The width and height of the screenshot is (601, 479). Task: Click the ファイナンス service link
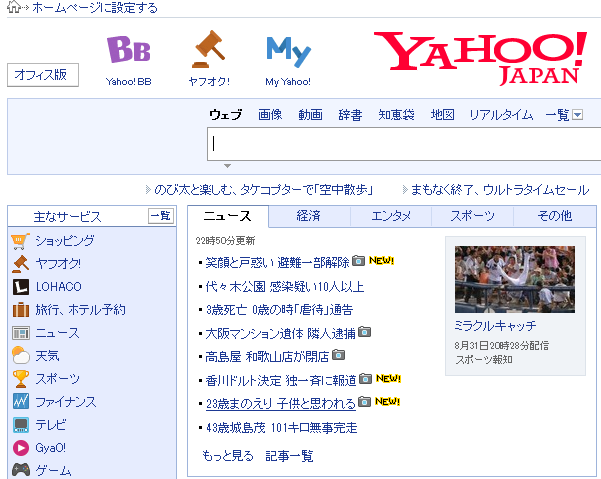66,402
